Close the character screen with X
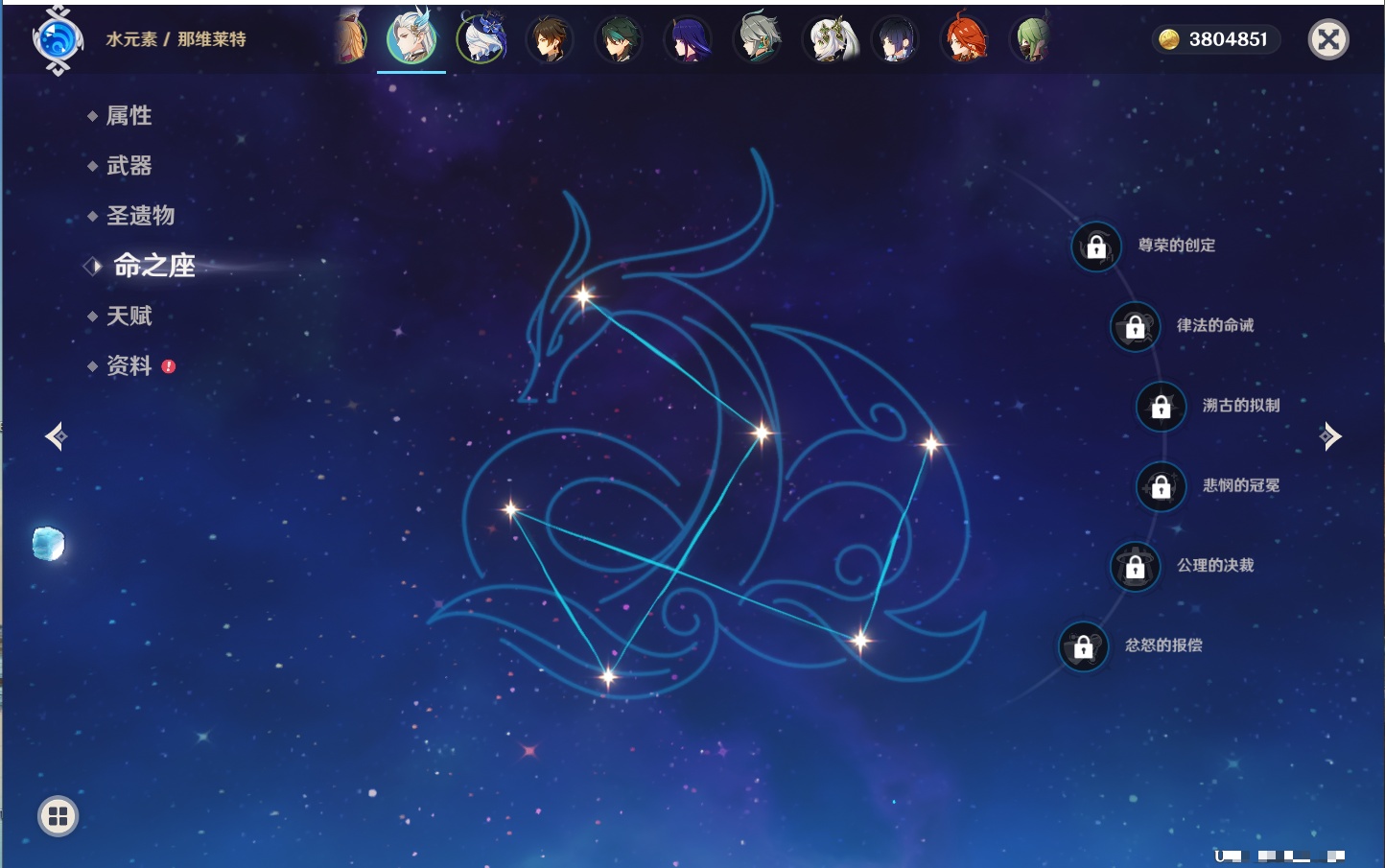1385x868 pixels. (1328, 39)
